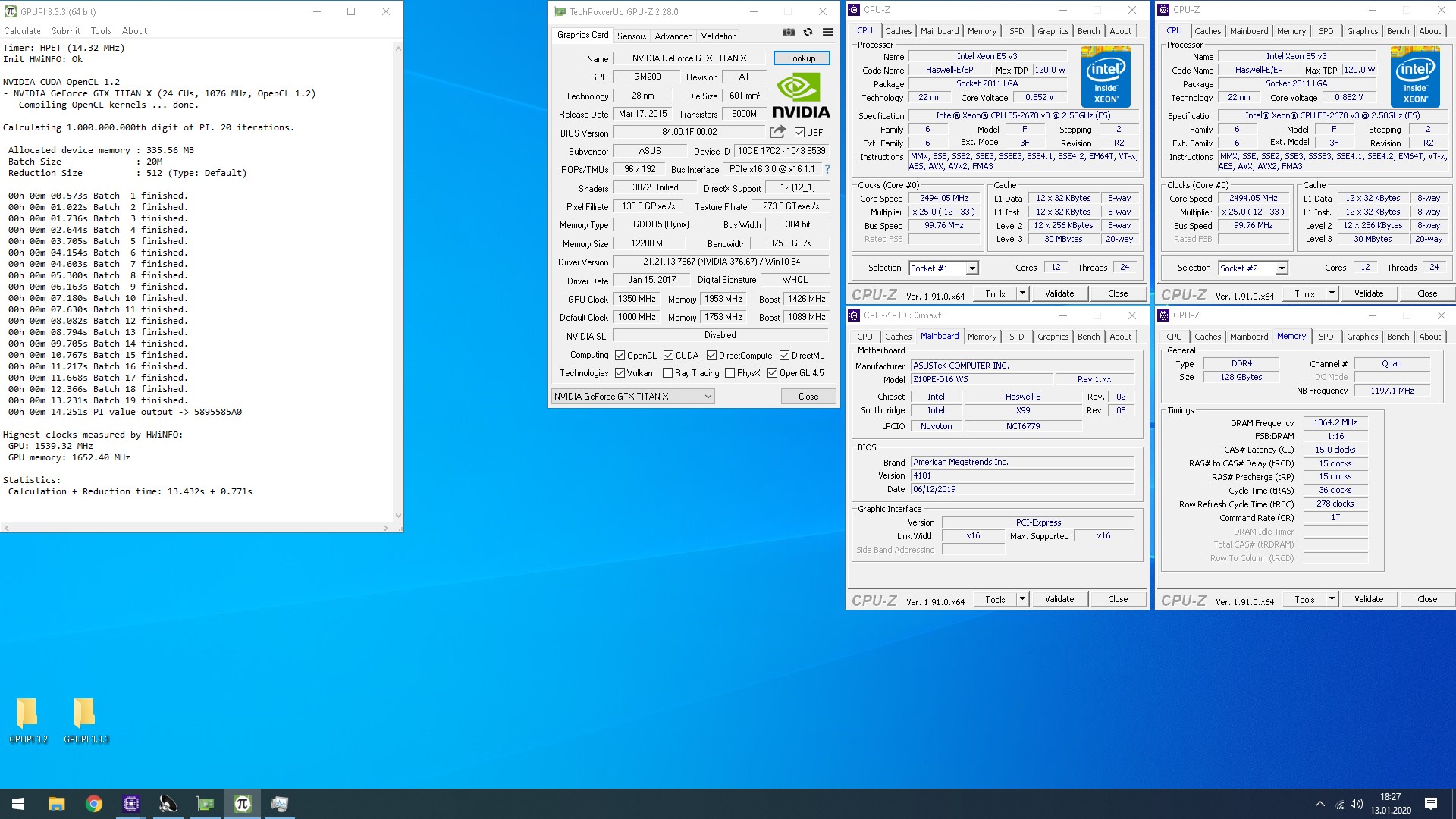Expand Tools dropdown arrow in Socket #1 CPU-Z
The image size is (1456, 819).
pyautogui.click(x=1021, y=293)
